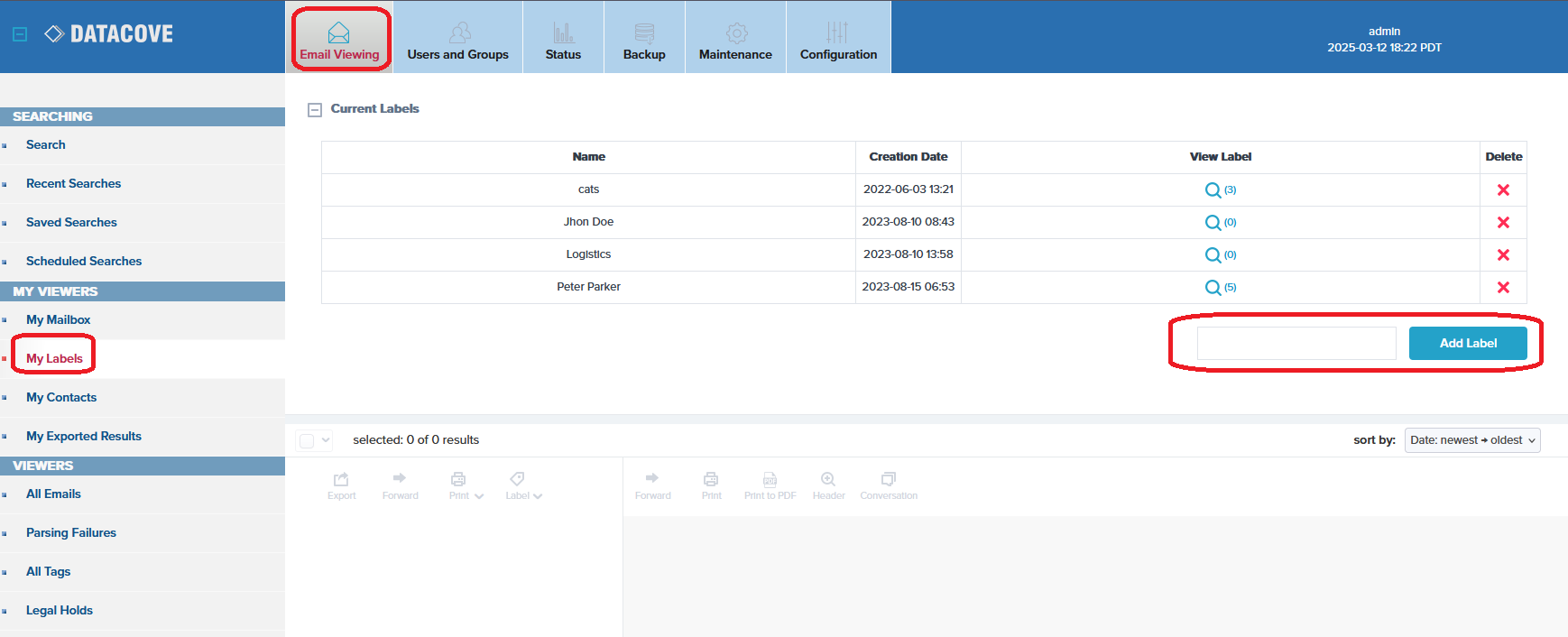Expand the Label dropdown in toolbar
Viewport: 1568px width, 637px height.
523,485
